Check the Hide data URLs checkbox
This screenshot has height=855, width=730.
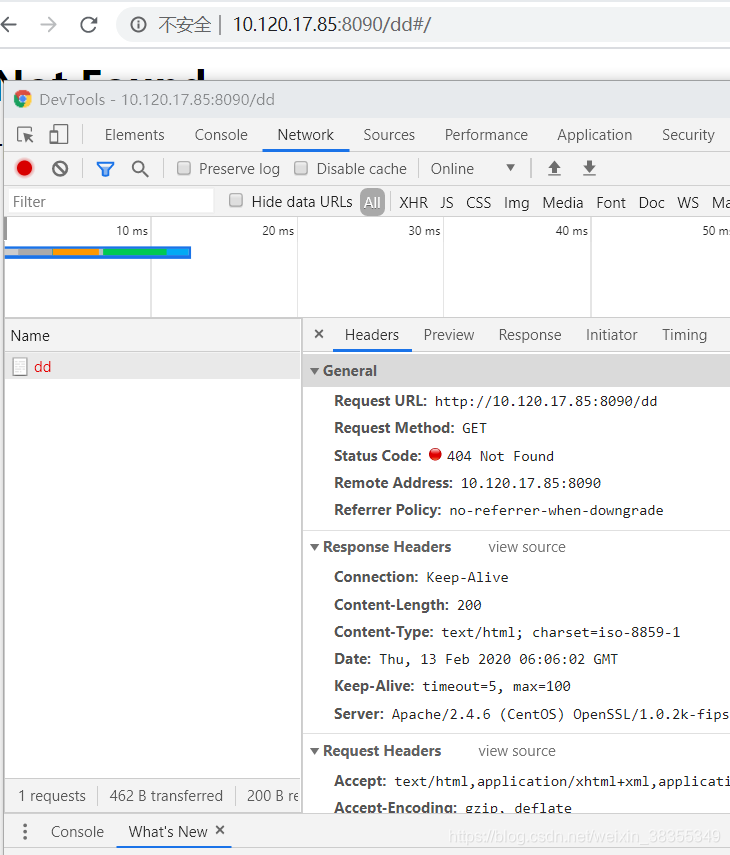tap(236, 200)
